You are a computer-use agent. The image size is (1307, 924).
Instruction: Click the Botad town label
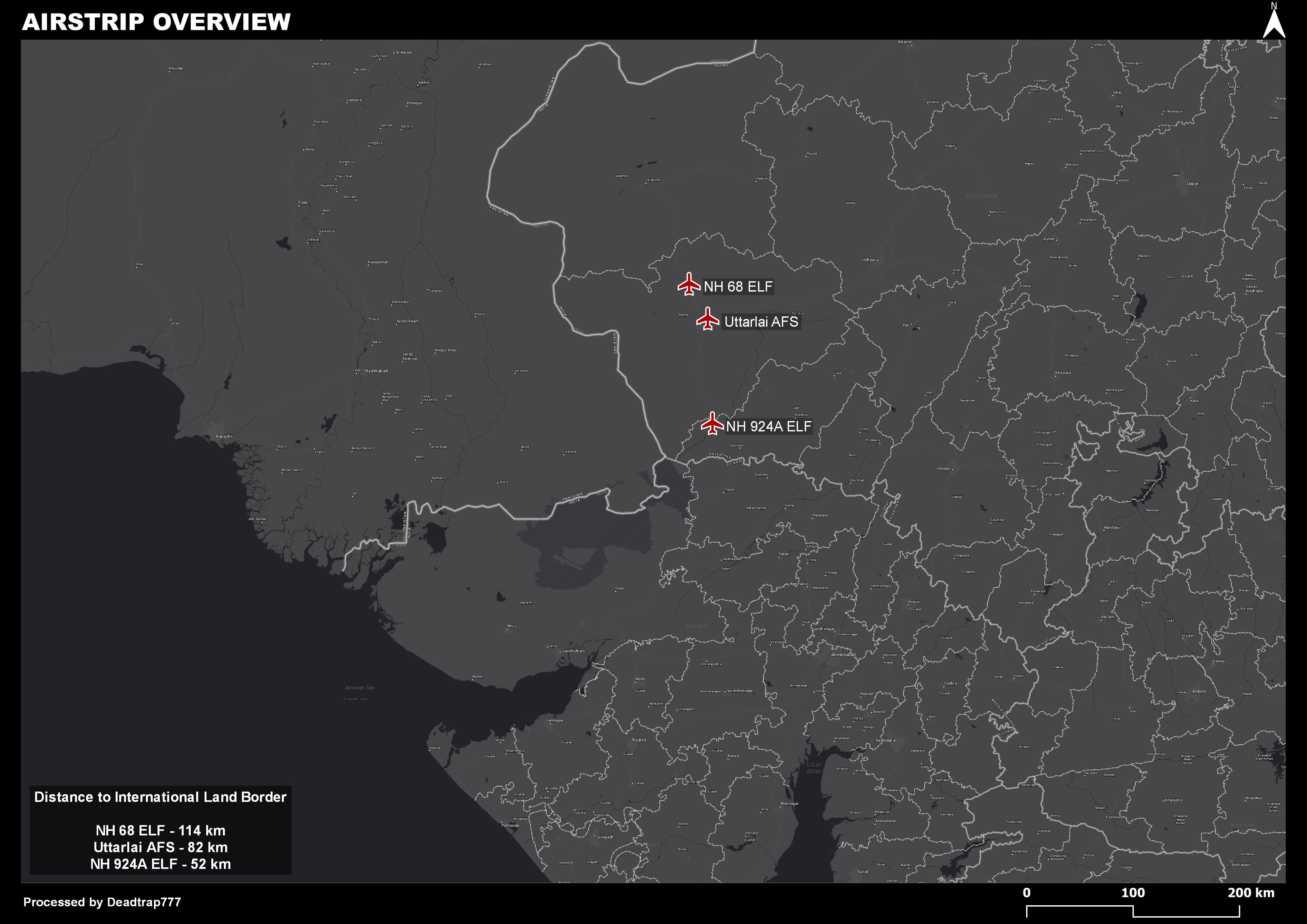pyautogui.click(x=733, y=756)
